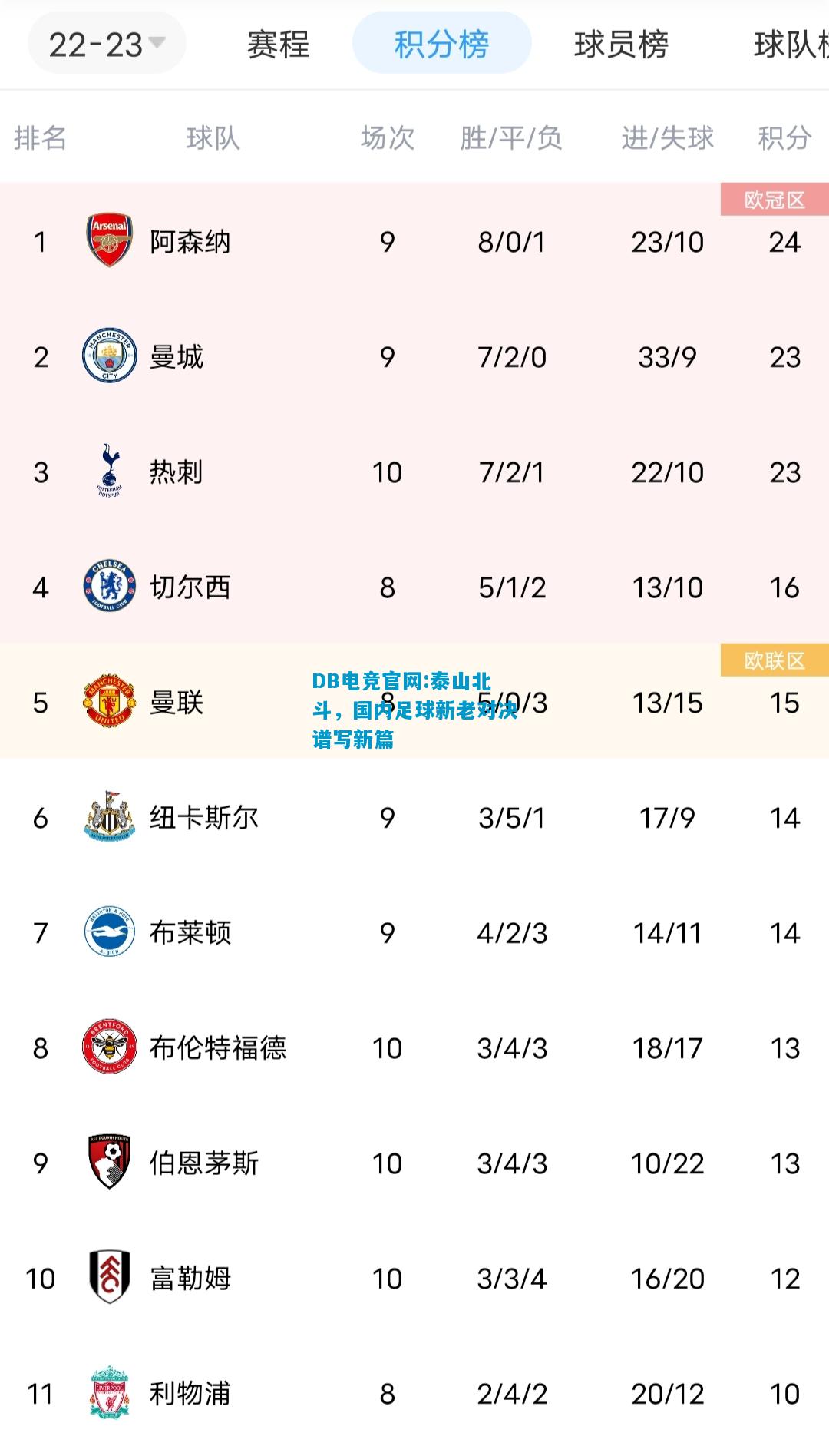The image size is (829, 1456).
Task: Open the 球队榜 tab
Action: pos(791,45)
